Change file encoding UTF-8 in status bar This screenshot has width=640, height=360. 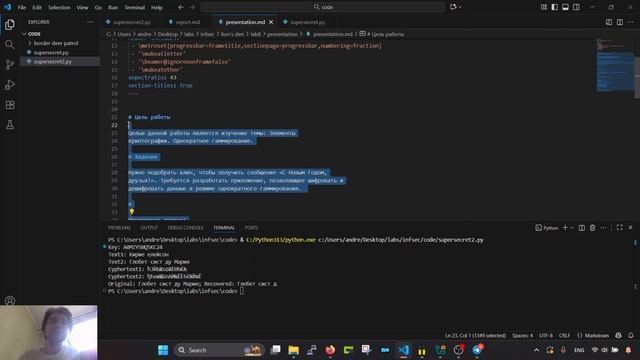point(546,336)
